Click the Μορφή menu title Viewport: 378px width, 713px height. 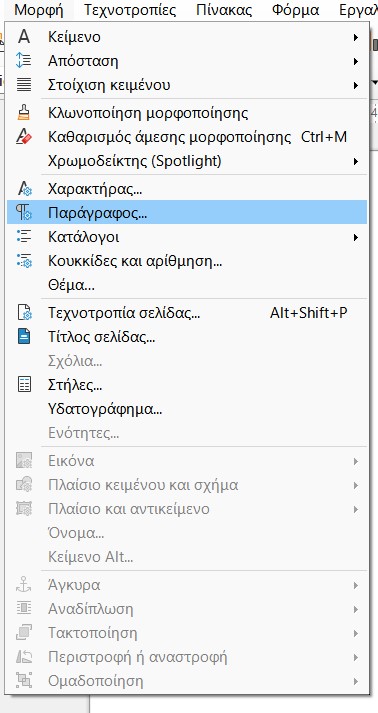click(39, 10)
